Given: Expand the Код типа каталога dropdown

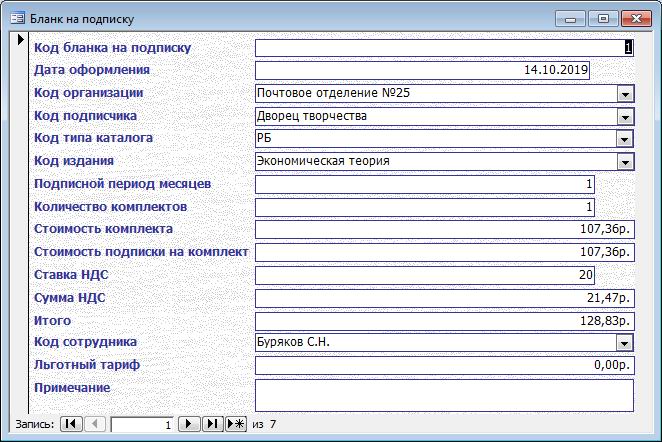Looking at the screenshot, I should pyautogui.click(x=625, y=139).
